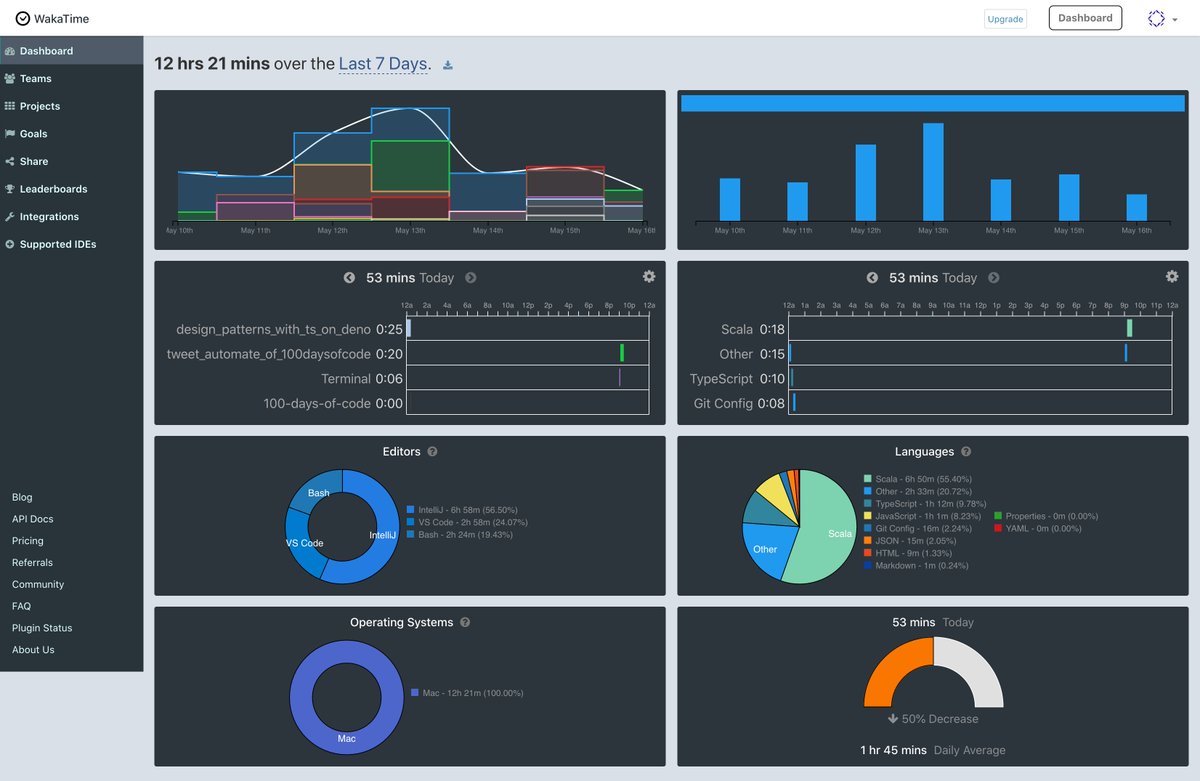Click help icon next to Operating Systems
Screen dimensions: 1200x781
pyautogui.click(x=465, y=623)
